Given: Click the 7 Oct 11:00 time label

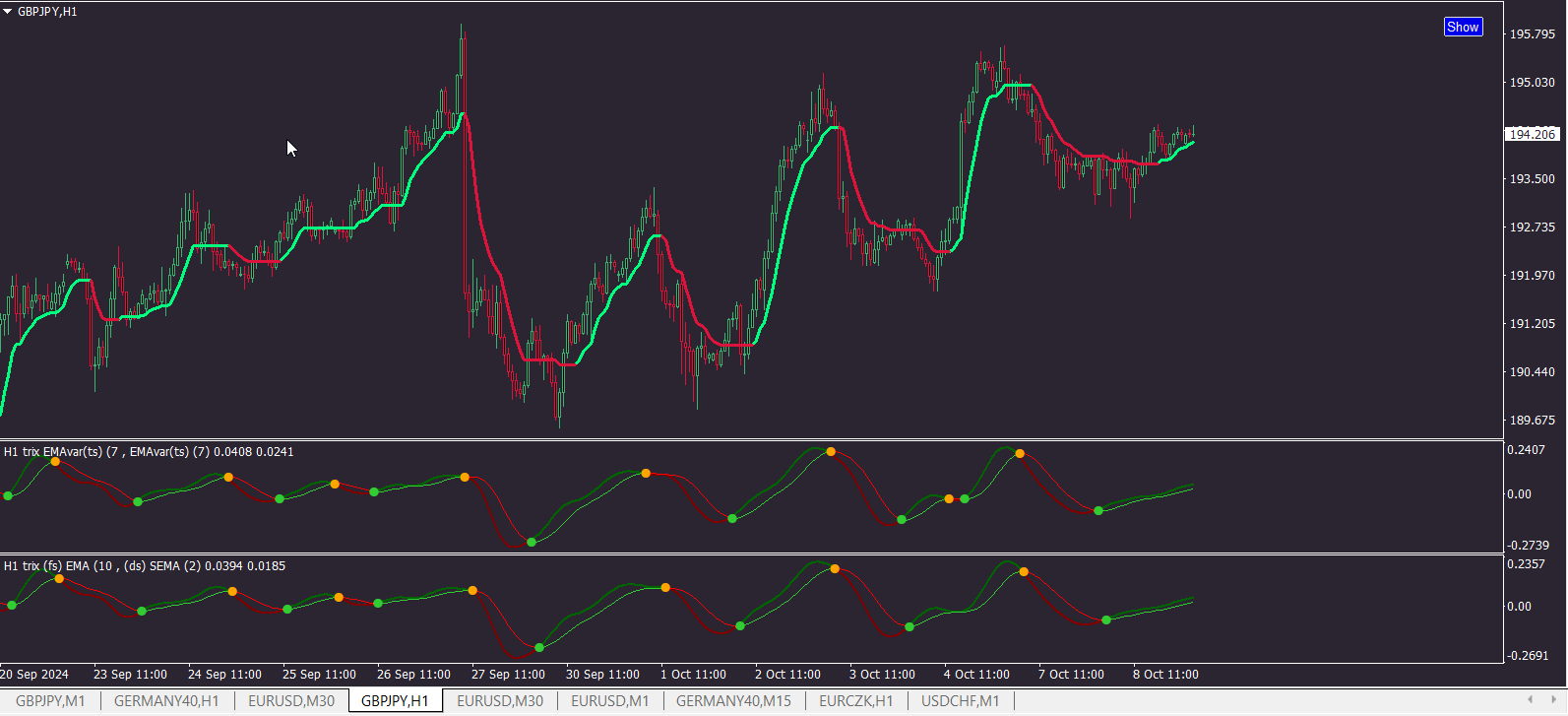Looking at the screenshot, I should pos(1072,675).
